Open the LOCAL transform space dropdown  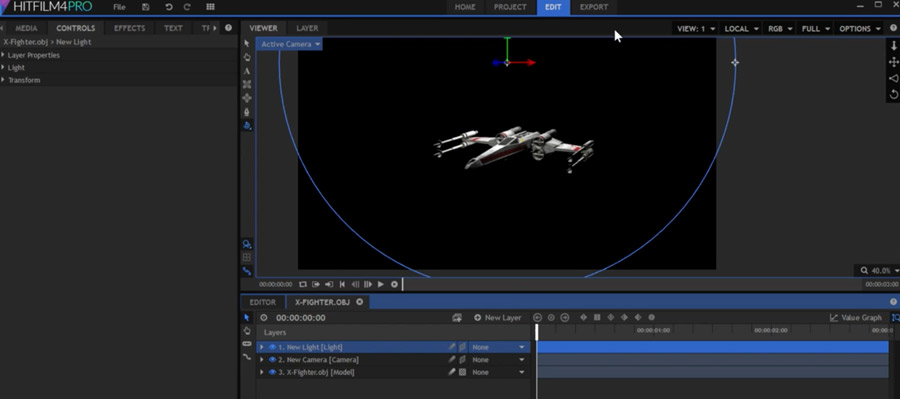[741, 29]
